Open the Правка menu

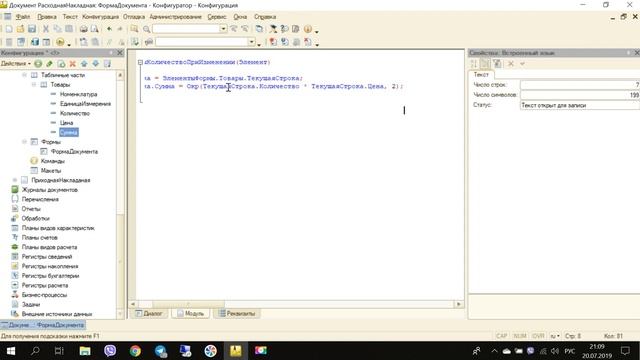(x=47, y=17)
